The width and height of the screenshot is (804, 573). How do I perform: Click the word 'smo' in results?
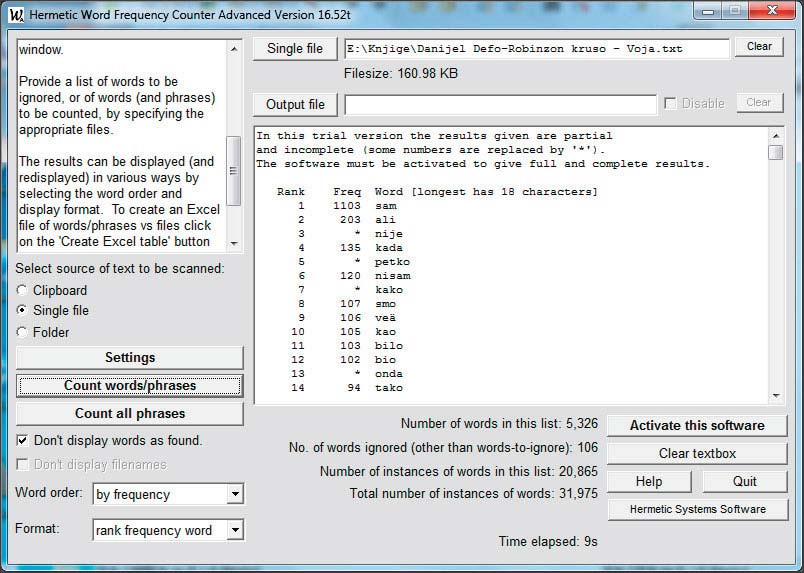coord(385,304)
